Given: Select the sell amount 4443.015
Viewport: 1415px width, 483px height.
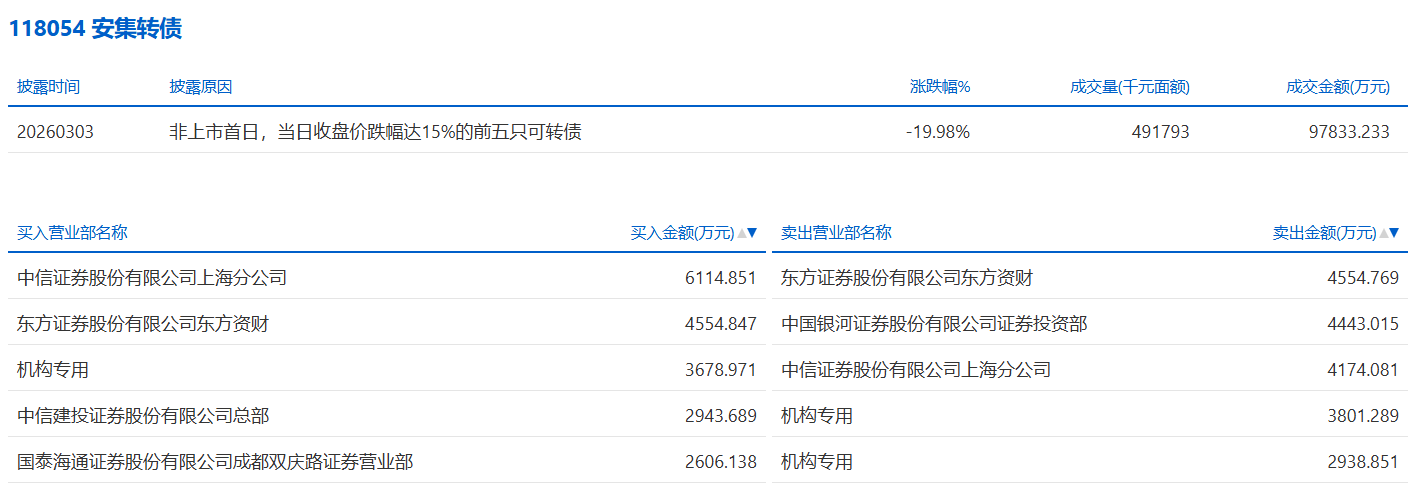Looking at the screenshot, I should (1363, 324).
